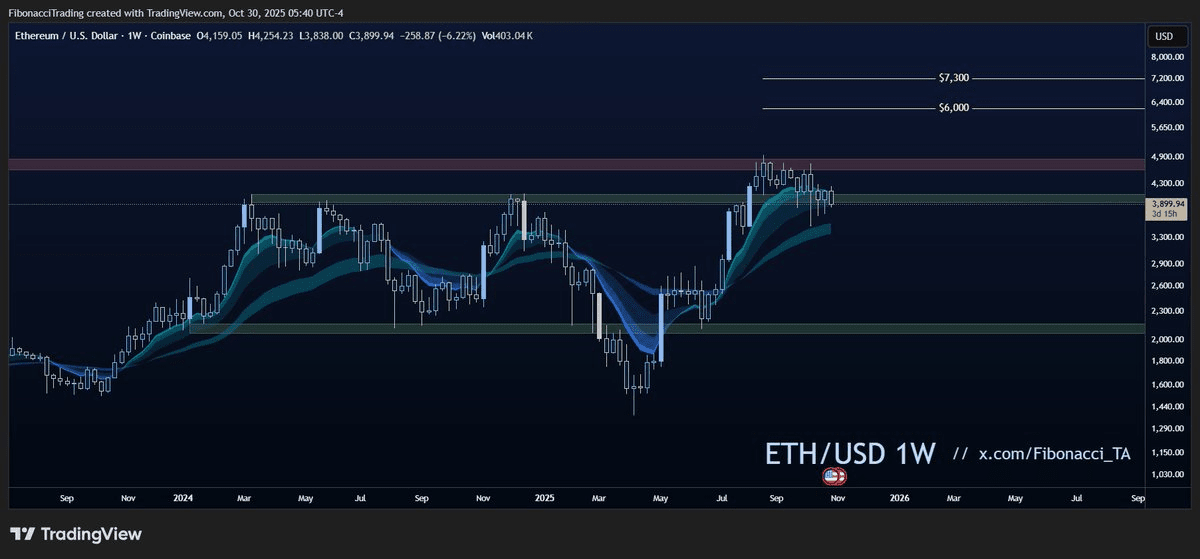
Task: Click the Vol 403.04K volume indicator label
Action: 506,36
